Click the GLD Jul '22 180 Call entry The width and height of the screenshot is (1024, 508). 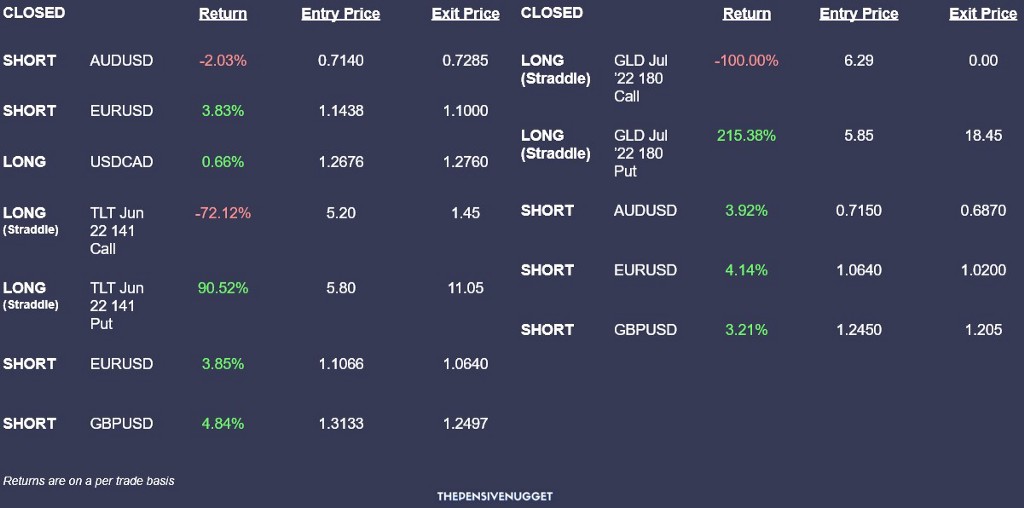(x=641, y=78)
